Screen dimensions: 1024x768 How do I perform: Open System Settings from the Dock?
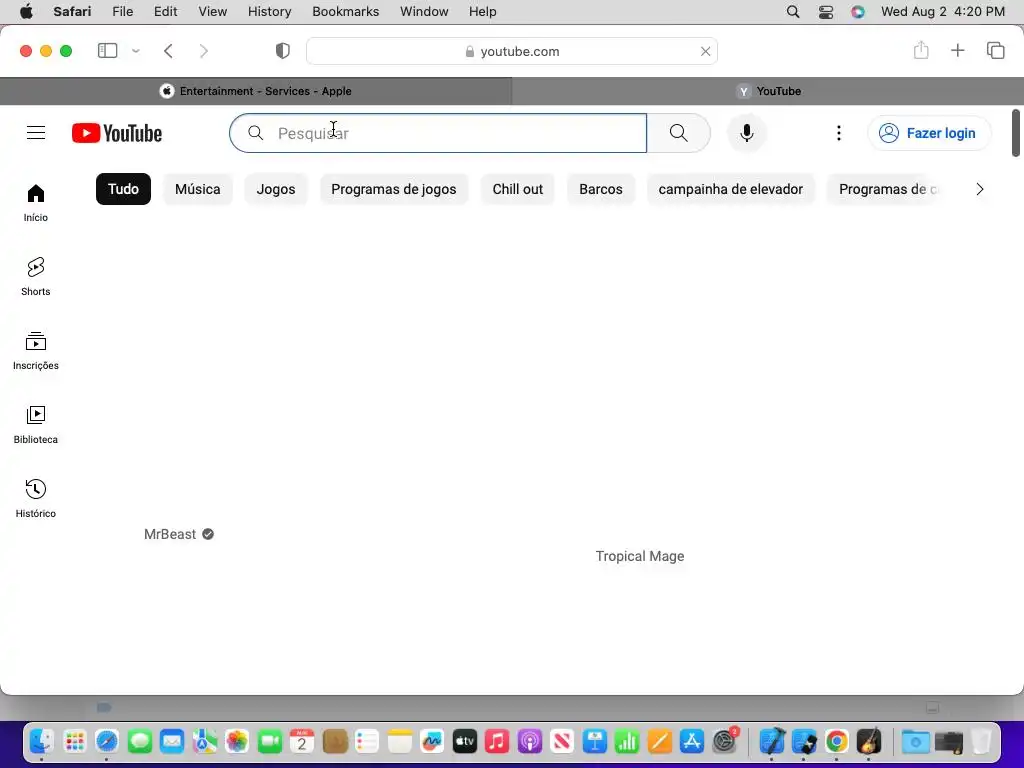click(724, 742)
